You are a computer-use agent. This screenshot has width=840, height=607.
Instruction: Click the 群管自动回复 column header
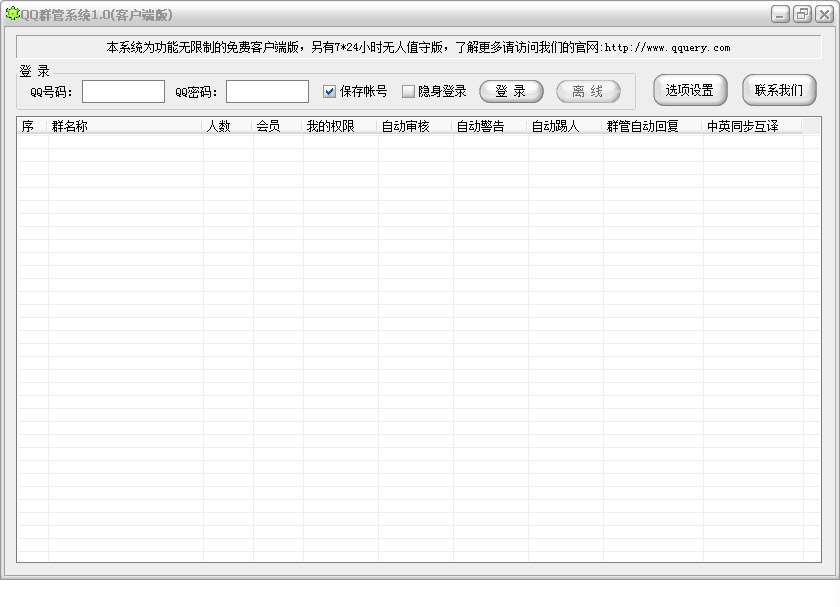(x=653, y=126)
